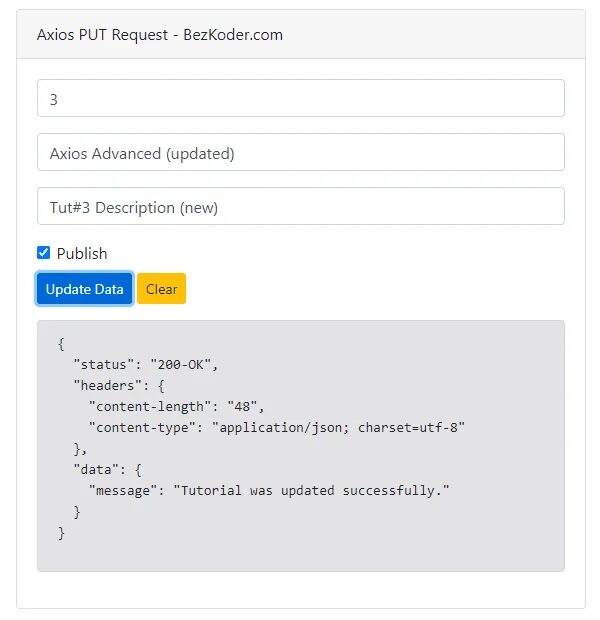Viewport: 600px width, 620px height.
Task: Click the "status" key in the response
Action: [x=103, y=364]
